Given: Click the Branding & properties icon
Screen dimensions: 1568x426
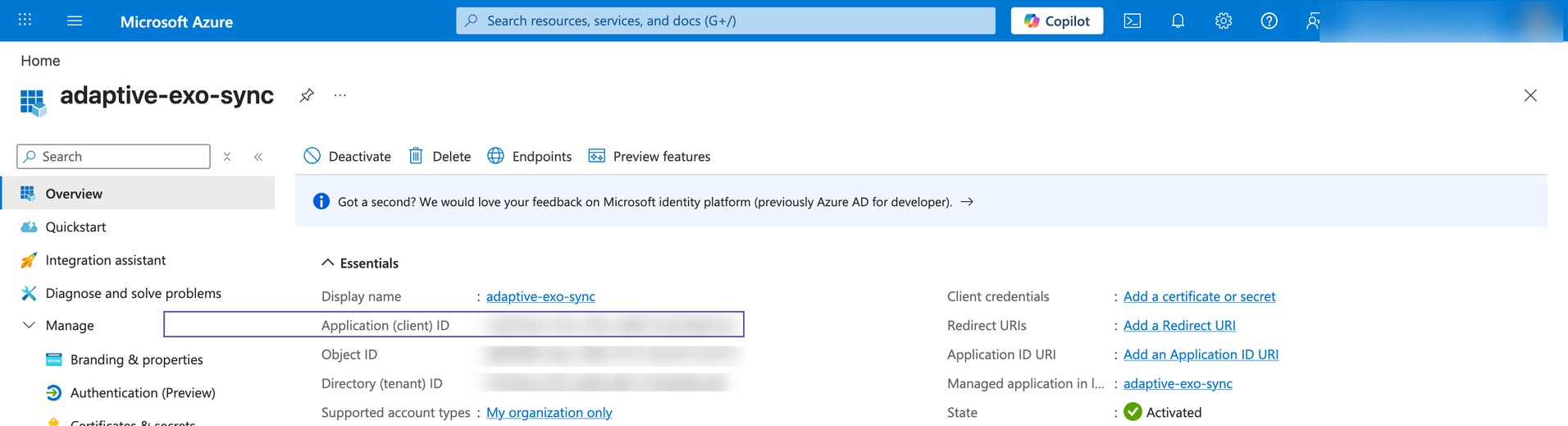Looking at the screenshot, I should [x=54, y=360].
